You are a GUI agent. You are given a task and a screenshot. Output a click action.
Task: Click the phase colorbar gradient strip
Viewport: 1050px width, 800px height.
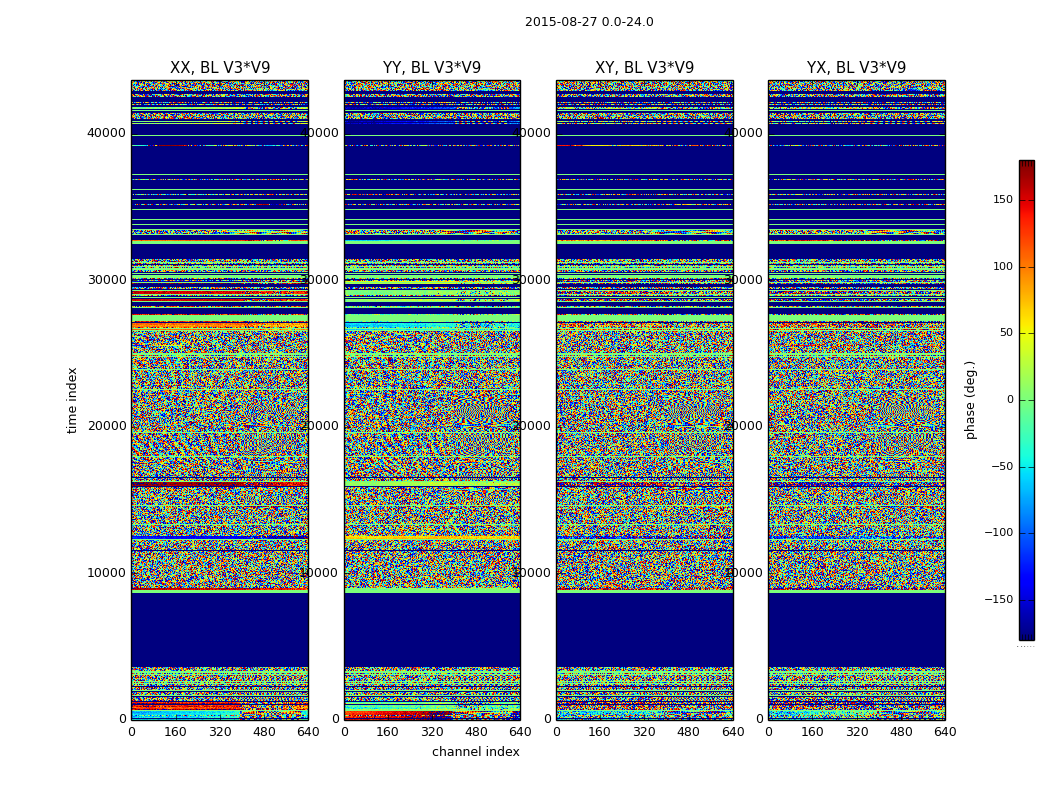(1027, 400)
